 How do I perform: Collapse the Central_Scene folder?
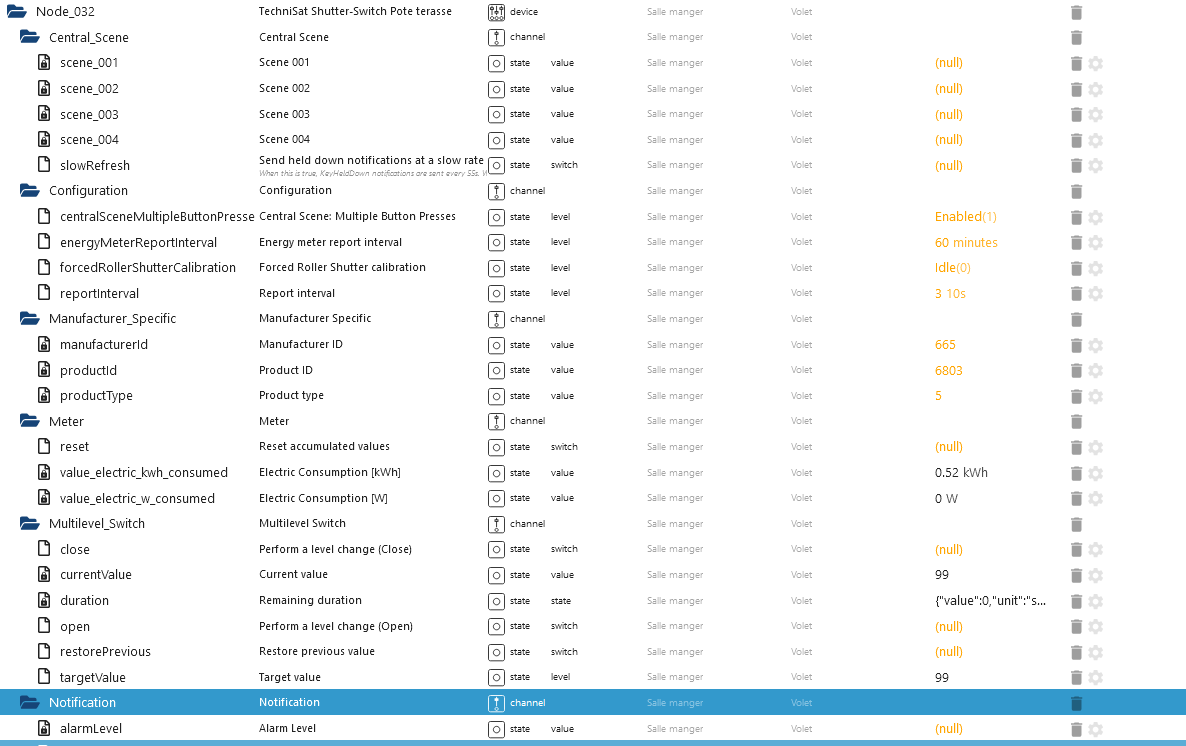coord(30,37)
